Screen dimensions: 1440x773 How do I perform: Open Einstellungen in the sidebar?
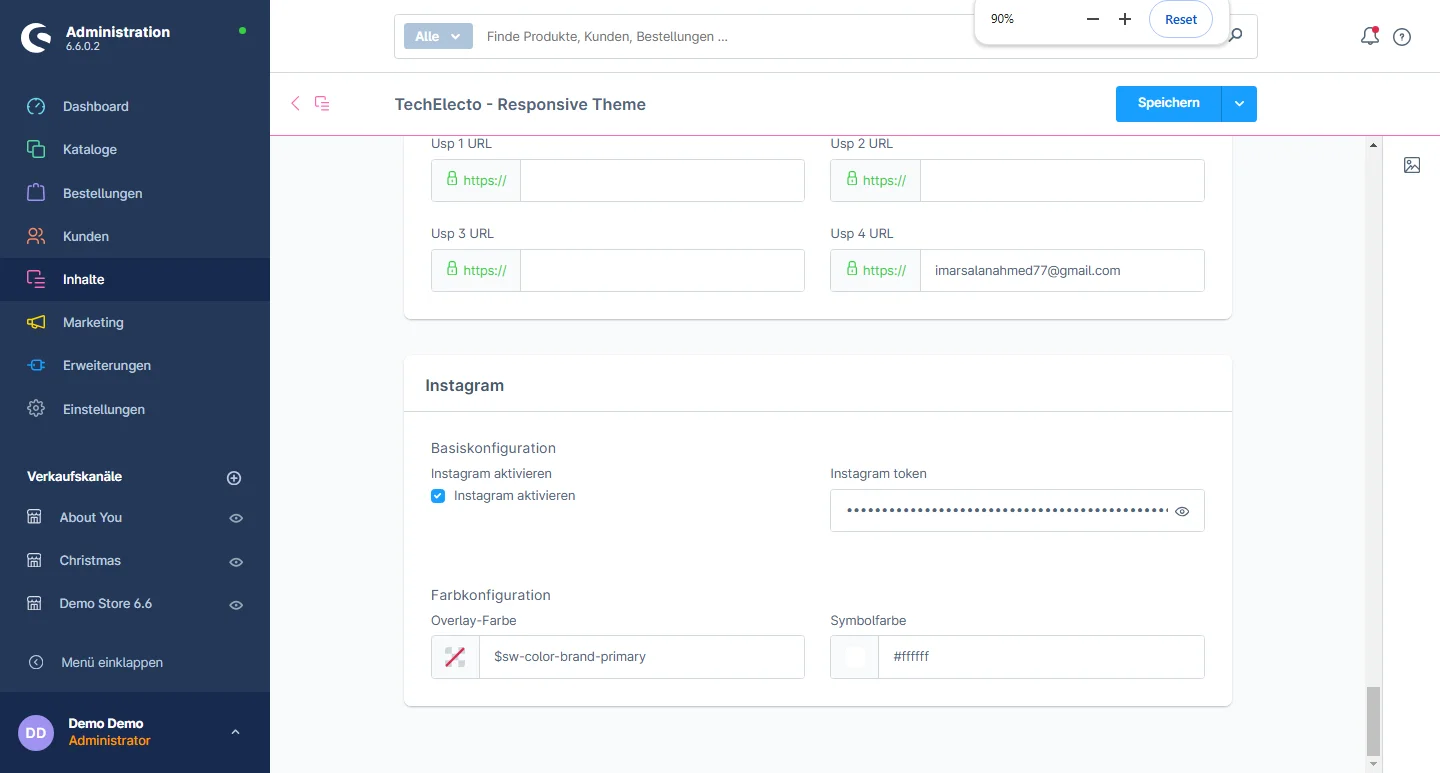103,409
